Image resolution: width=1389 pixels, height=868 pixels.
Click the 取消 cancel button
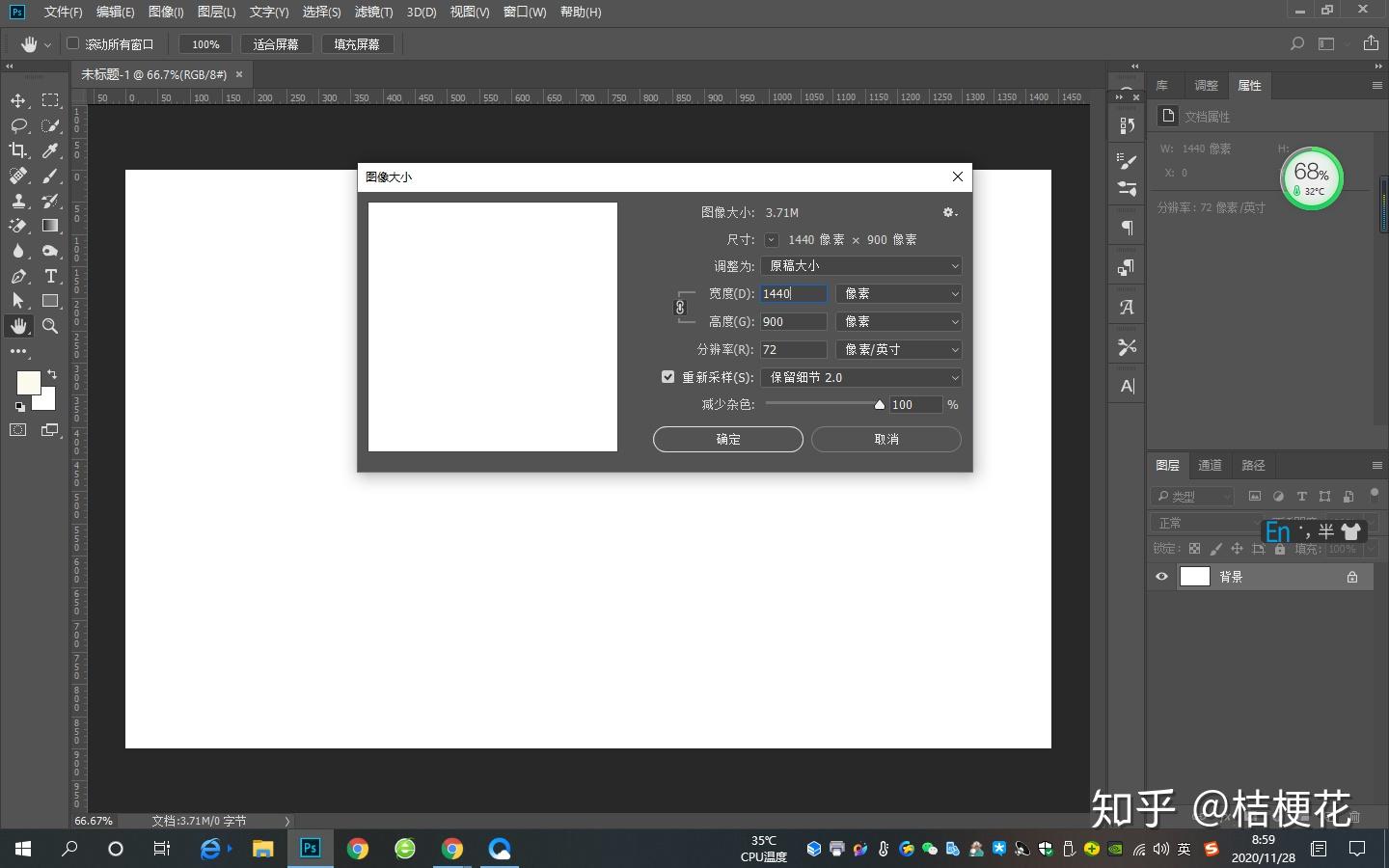click(886, 439)
